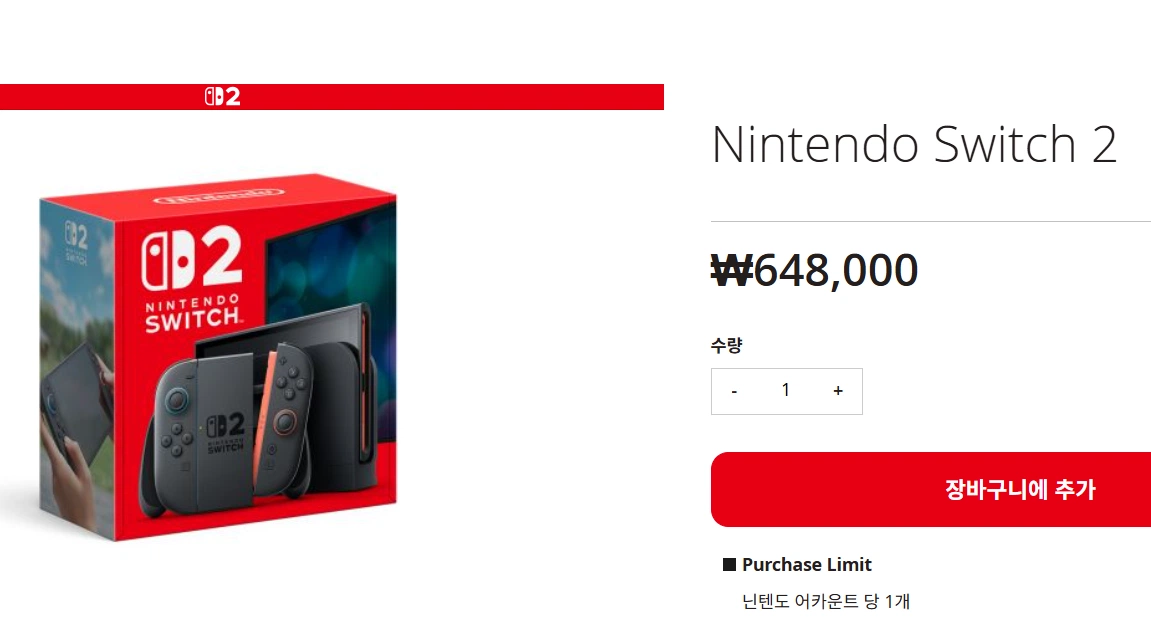Click the 수량 quantity label
This screenshot has width=1151, height=636.
[726, 346]
